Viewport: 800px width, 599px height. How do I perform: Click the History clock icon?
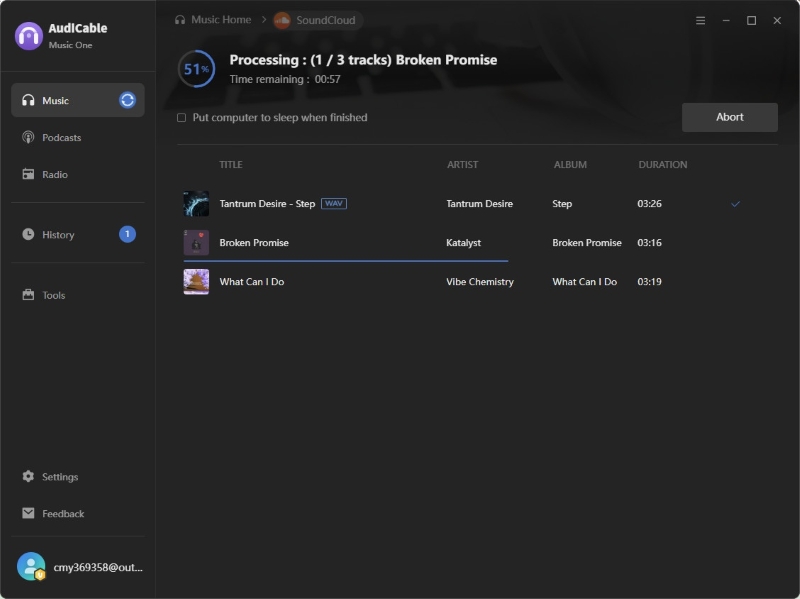tap(28, 234)
